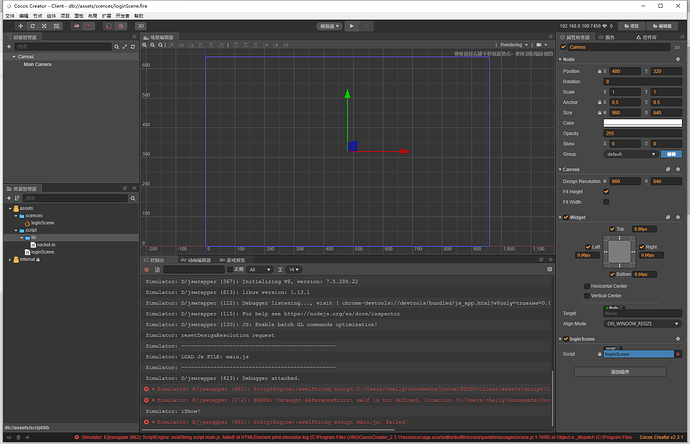Toggle the Widget Bottom alignment checkbox
The image size is (690, 444).
[612, 274]
